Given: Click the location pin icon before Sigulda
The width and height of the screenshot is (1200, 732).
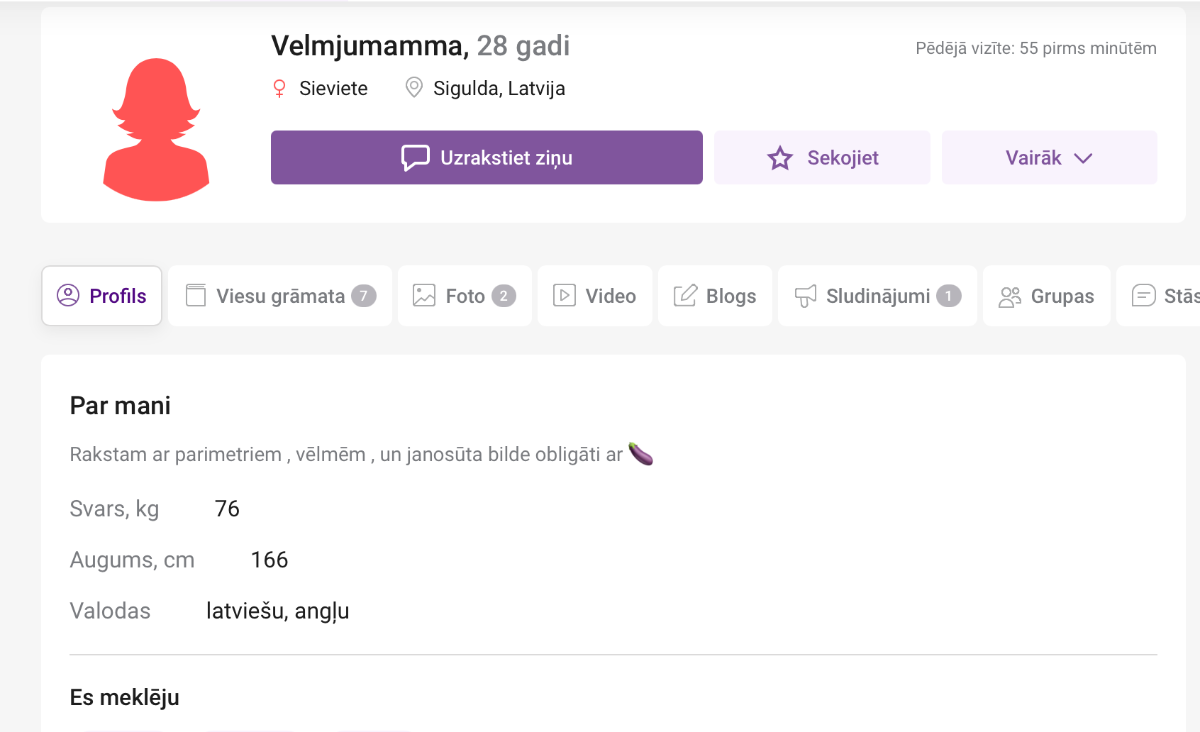Looking at the screenshot, I should (x=414, y=88).
